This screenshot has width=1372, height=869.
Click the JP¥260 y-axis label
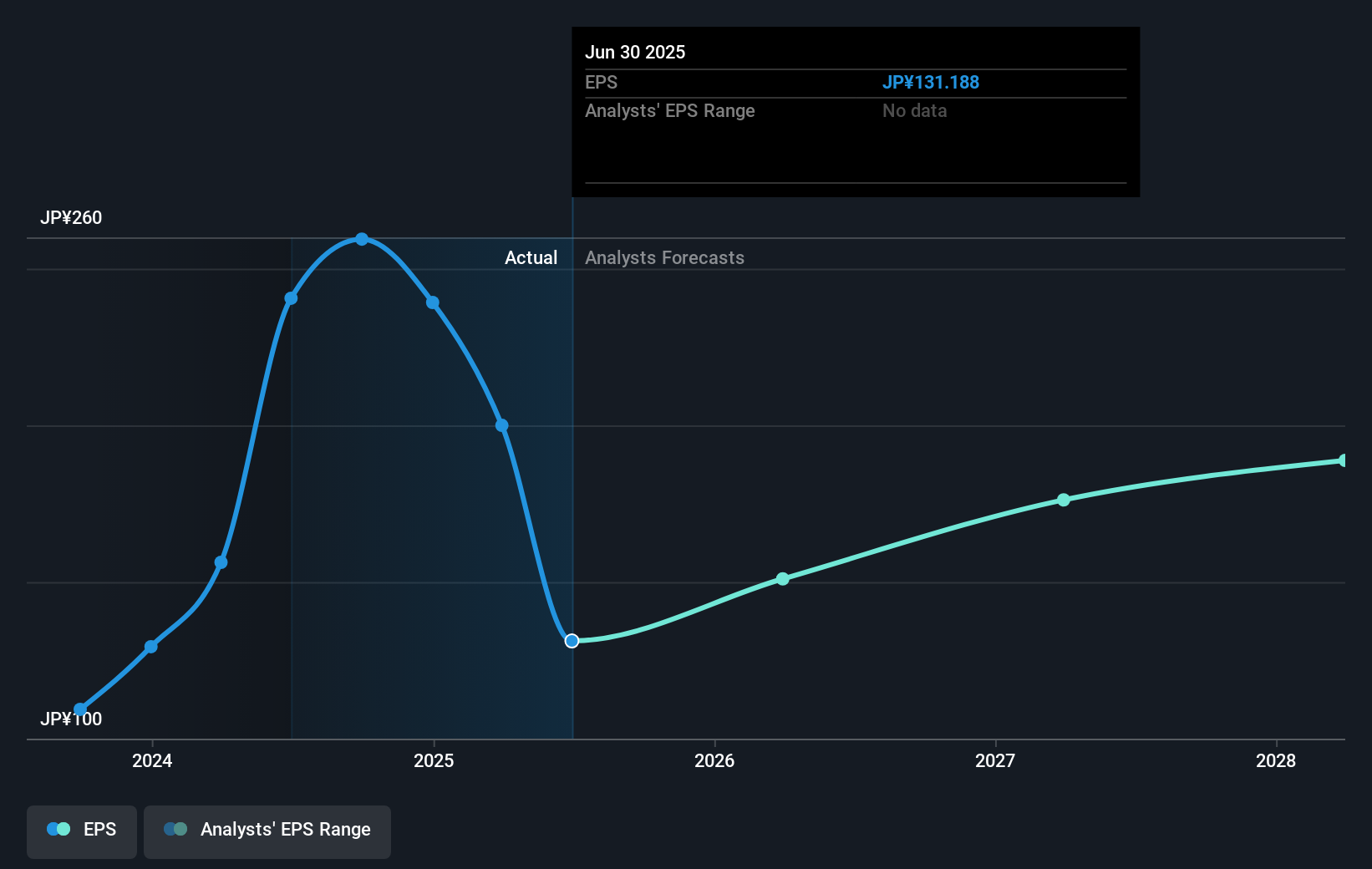pos(71,217)
